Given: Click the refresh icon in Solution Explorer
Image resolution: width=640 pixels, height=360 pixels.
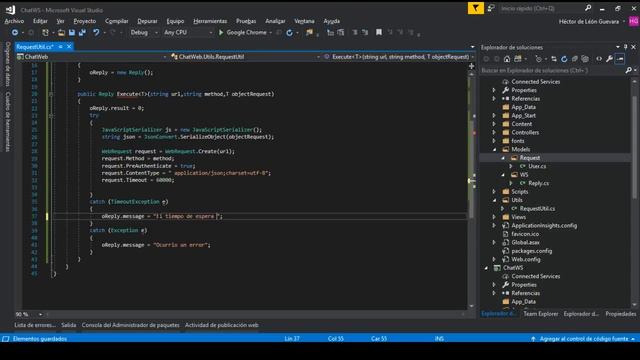Looking at the screenshot, I should point(564,59).
